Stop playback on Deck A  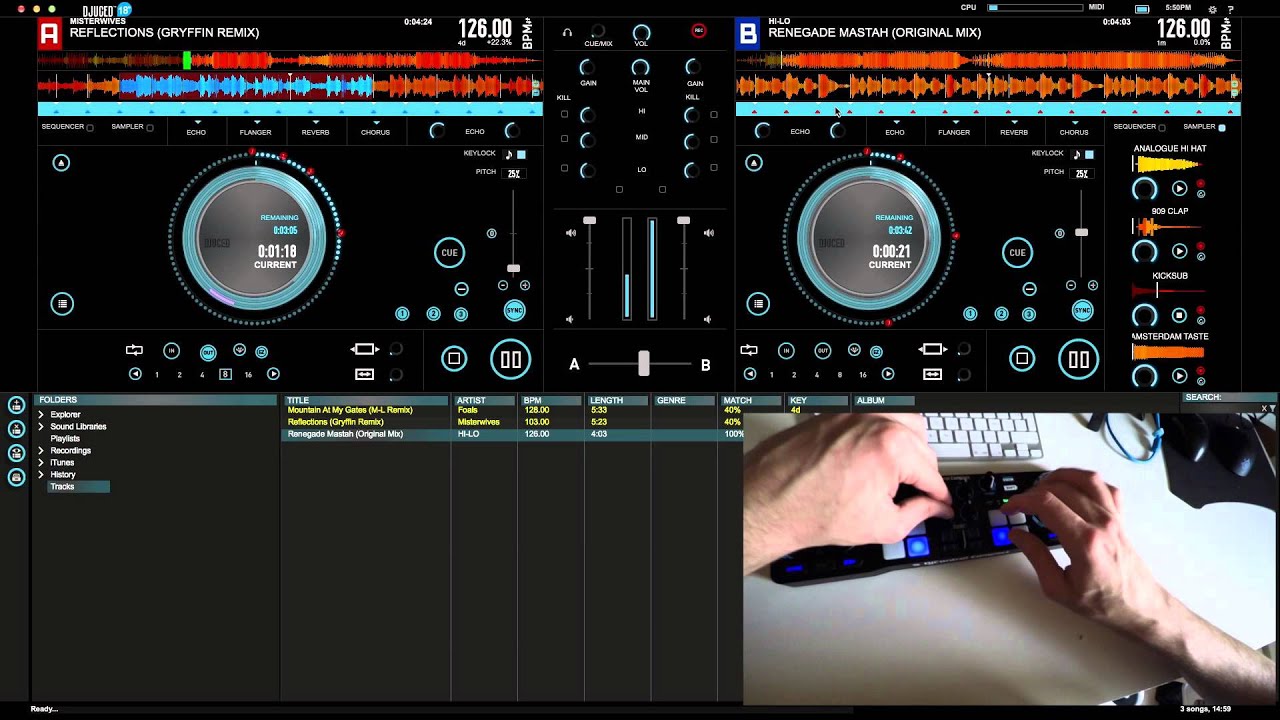point(454,359)
